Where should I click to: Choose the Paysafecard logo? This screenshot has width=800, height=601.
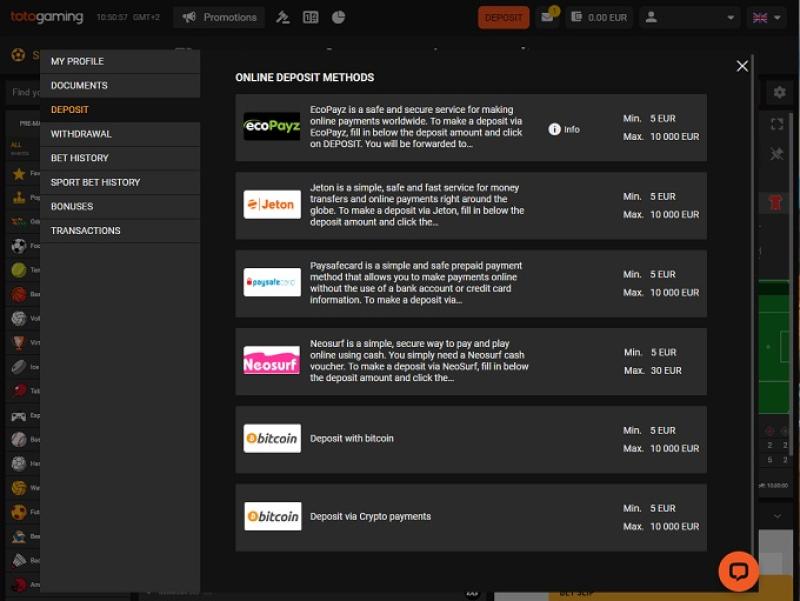click(272, 283)
